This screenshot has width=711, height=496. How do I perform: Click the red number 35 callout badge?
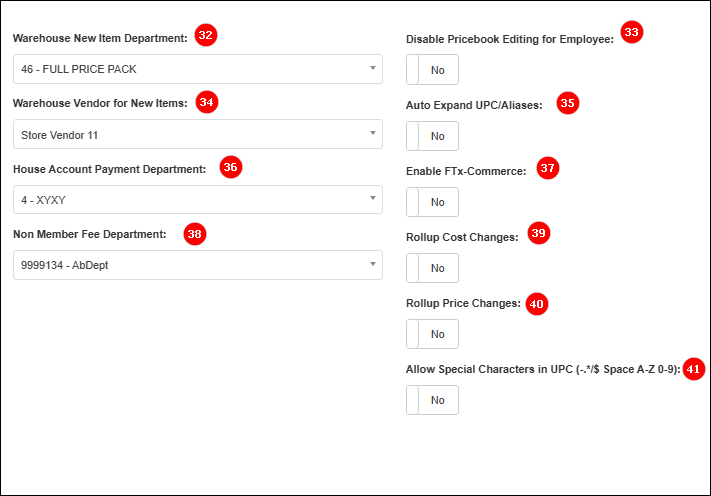pos(567,103)
